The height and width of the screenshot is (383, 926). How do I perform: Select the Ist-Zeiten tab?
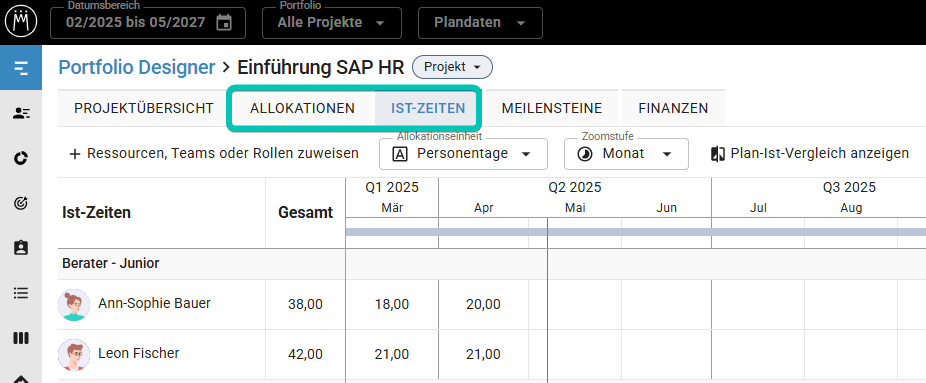click(428, 108)
